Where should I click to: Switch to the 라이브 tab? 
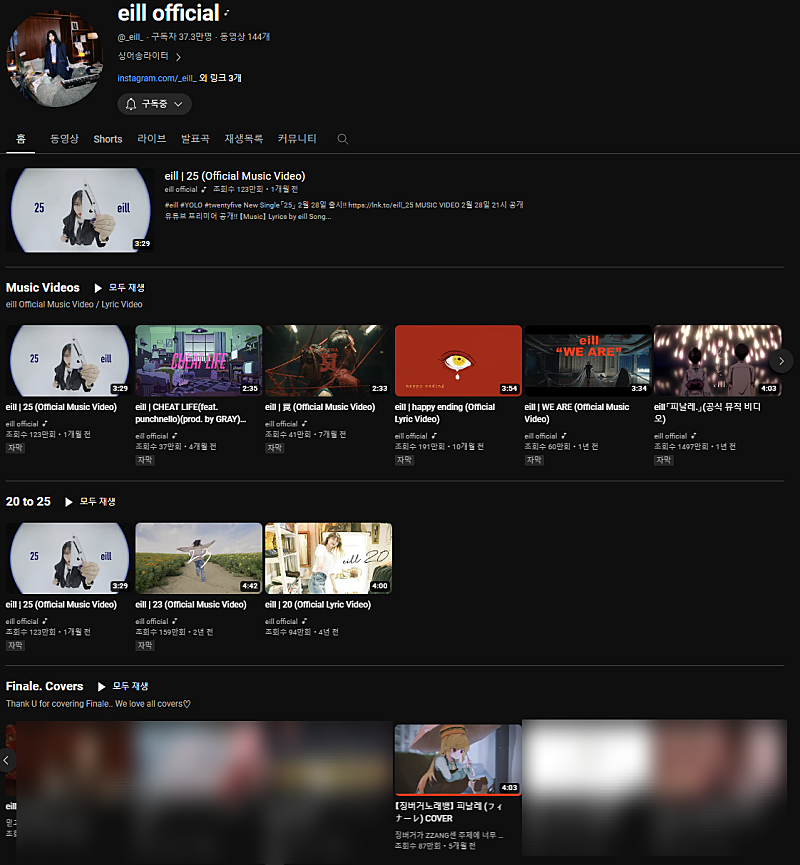coord(152,139)
